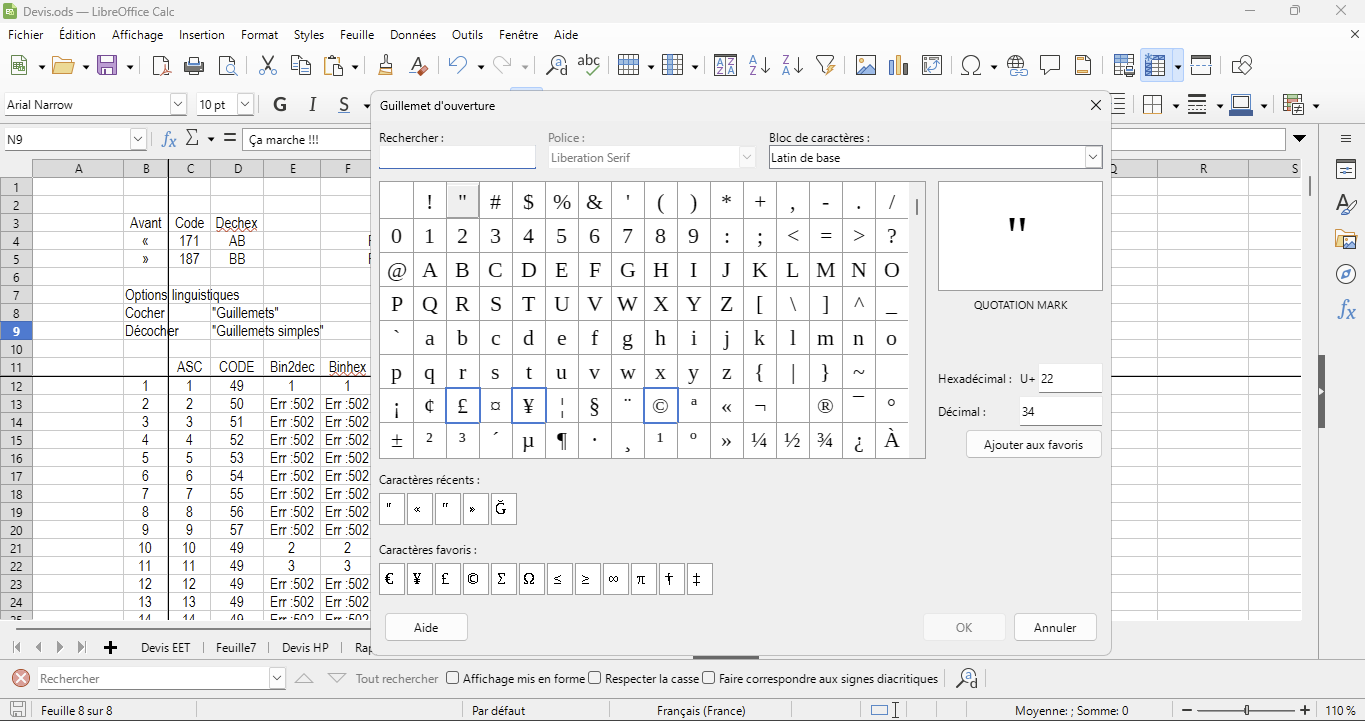Viewport: 1365px width, 721px height.
Task: Open the Données menu
Action: pyautogui.click(x=412, y=35)
